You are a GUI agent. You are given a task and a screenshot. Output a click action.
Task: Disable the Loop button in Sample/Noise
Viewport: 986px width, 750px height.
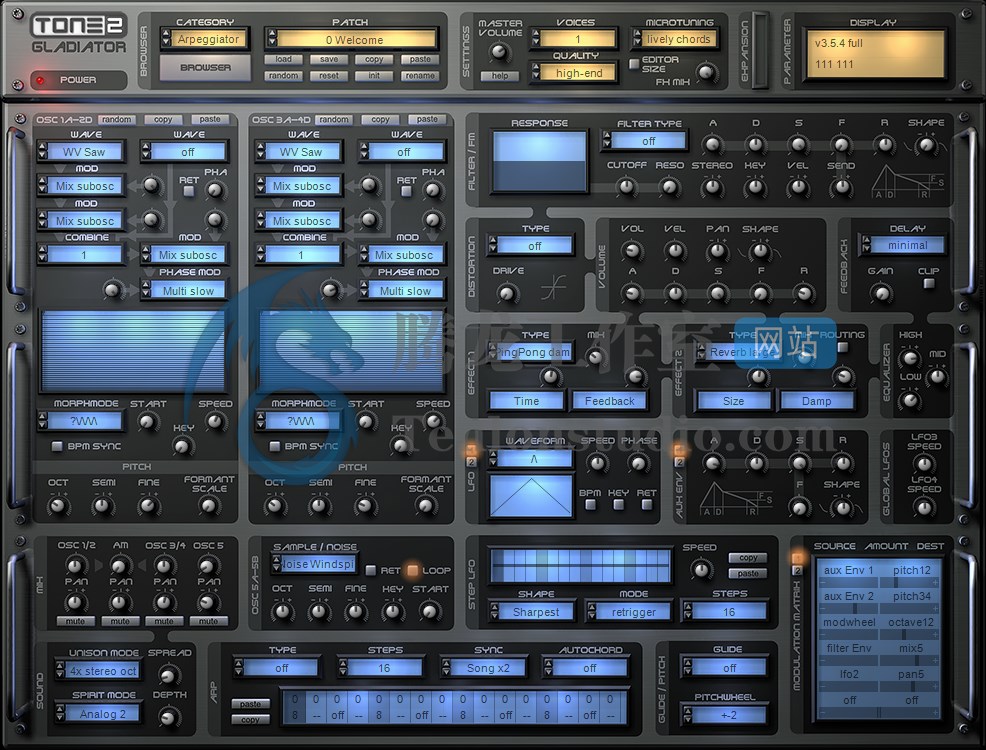(x=411, y=570)
